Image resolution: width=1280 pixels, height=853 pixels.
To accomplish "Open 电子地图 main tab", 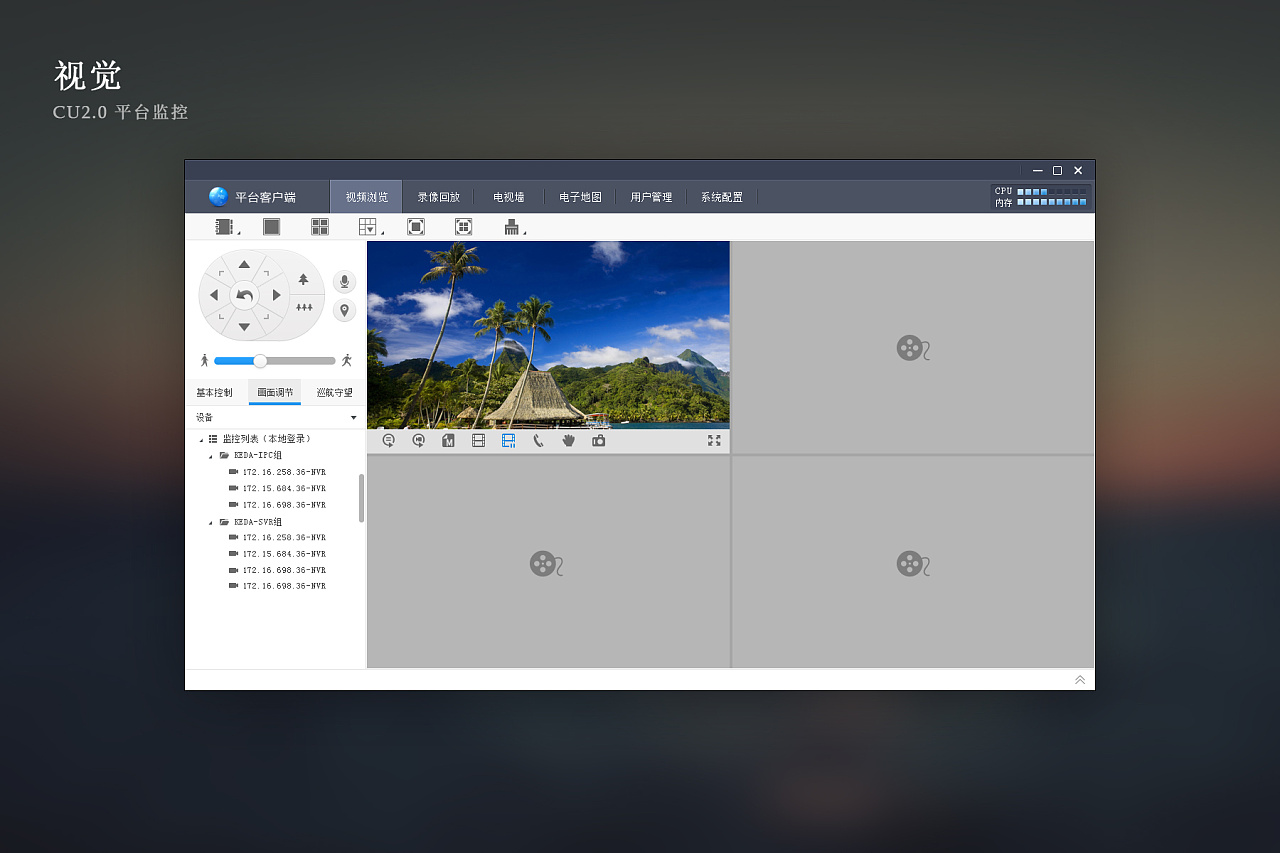I will tap(580, 197).
